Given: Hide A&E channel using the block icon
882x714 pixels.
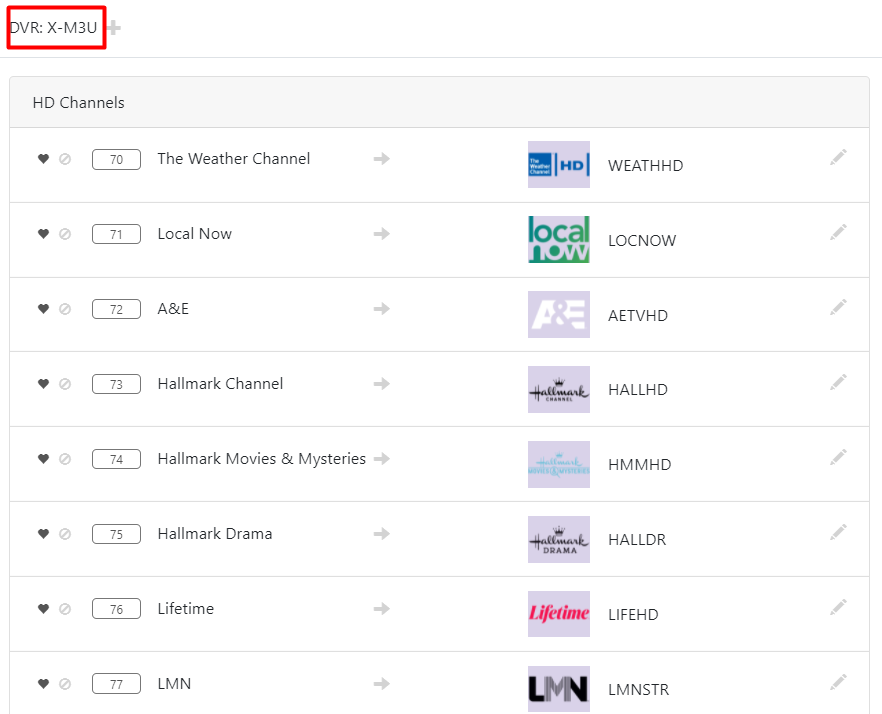Looking at the screenshot, I should [x=65, y=309].
